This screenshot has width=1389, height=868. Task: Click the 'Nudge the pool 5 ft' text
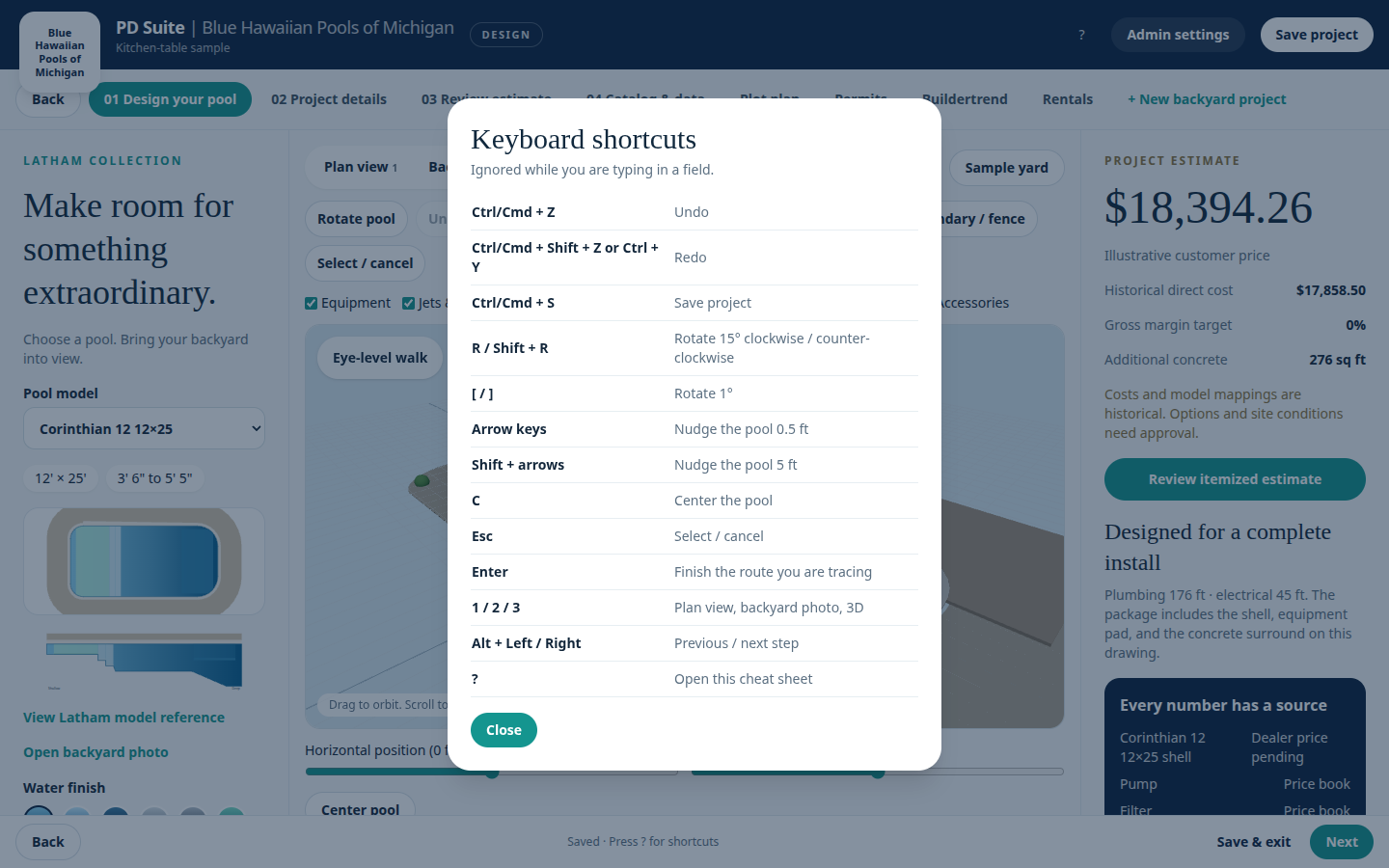point(735,465)
